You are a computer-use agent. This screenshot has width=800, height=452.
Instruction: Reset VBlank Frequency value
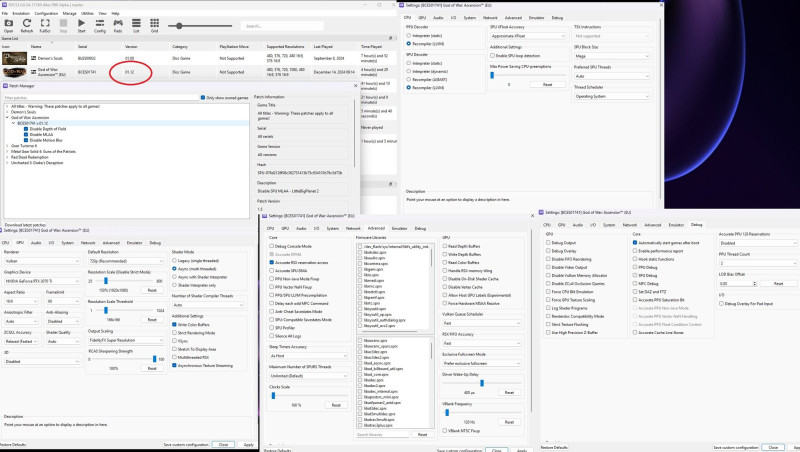509,422
